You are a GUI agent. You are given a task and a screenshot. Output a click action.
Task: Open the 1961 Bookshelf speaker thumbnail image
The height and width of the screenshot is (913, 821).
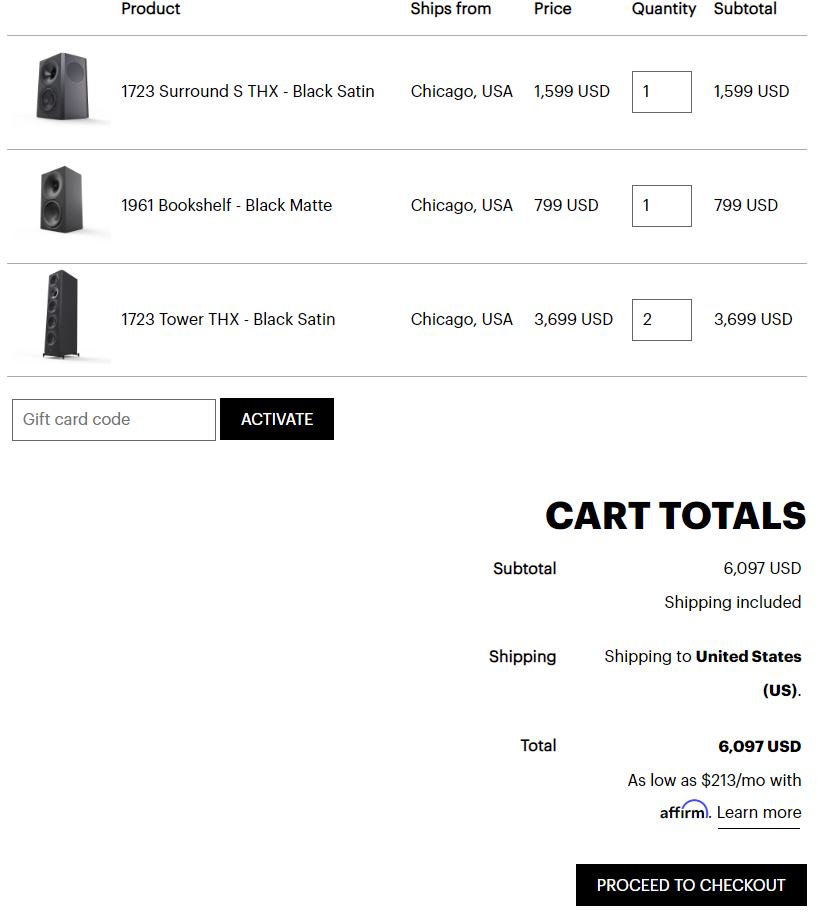click(x=62, y=201)
